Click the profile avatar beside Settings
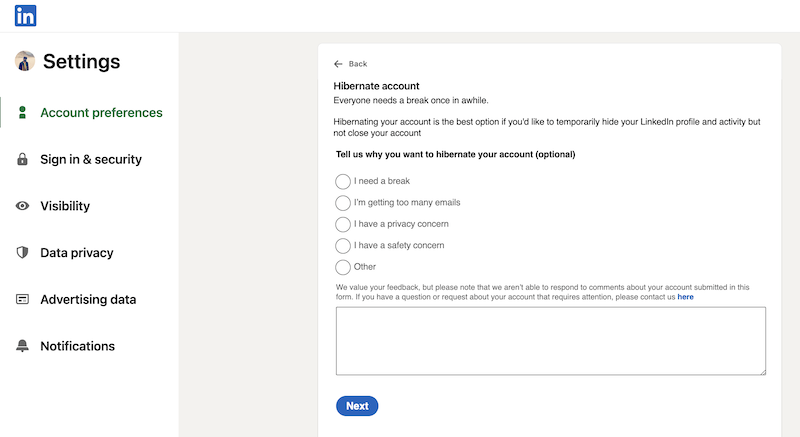Image resolution: width=800 pixels, height=437 pixels. (x=25, y=61)
